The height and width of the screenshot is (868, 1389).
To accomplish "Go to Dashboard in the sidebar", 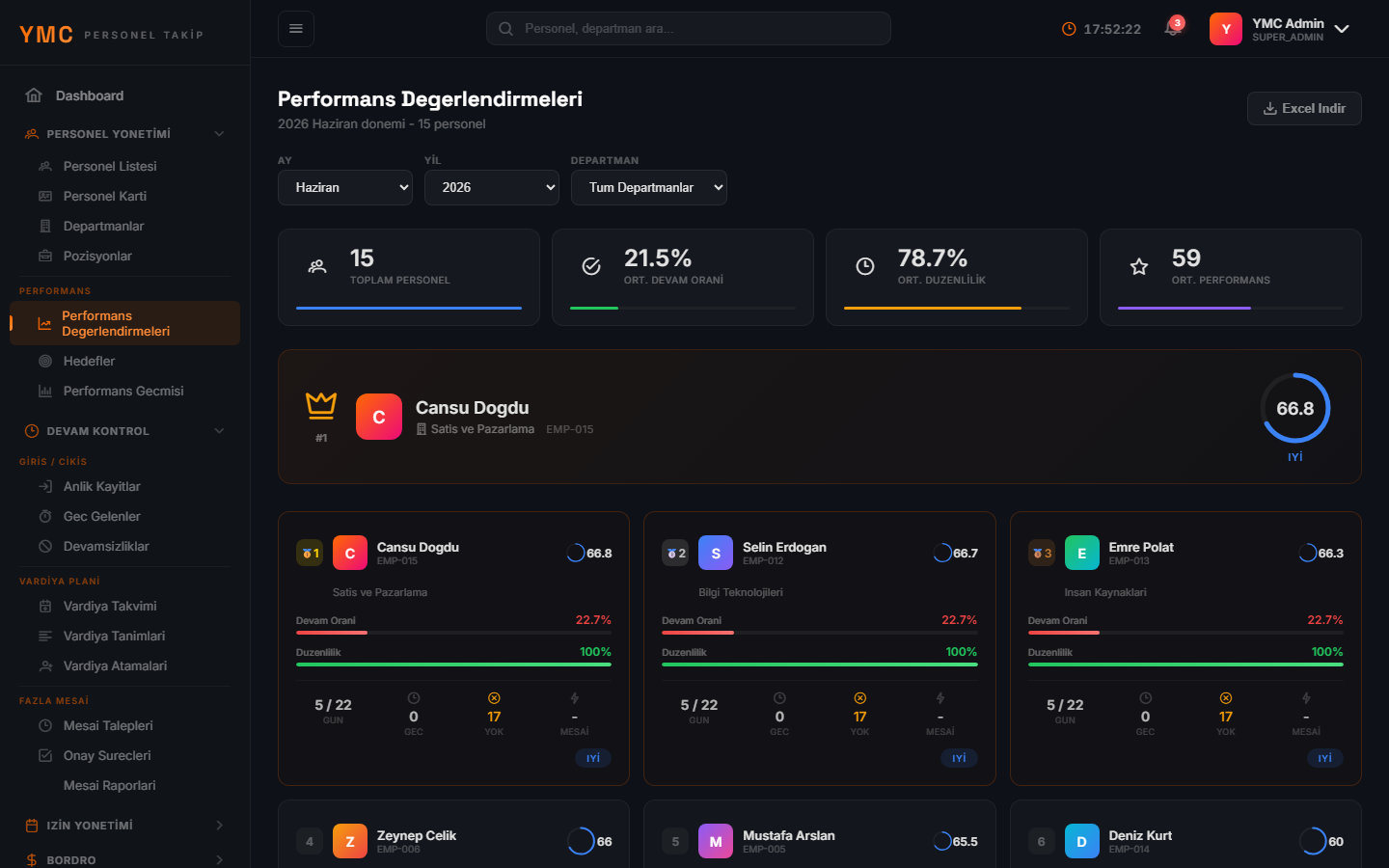I will point(125,95).
